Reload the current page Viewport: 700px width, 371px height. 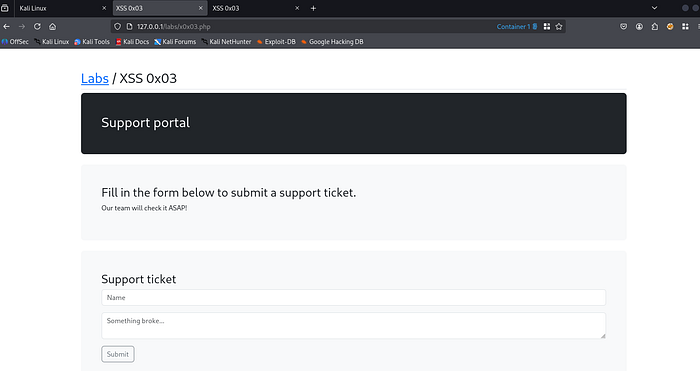pyautogui.click(x=37, y=27)
